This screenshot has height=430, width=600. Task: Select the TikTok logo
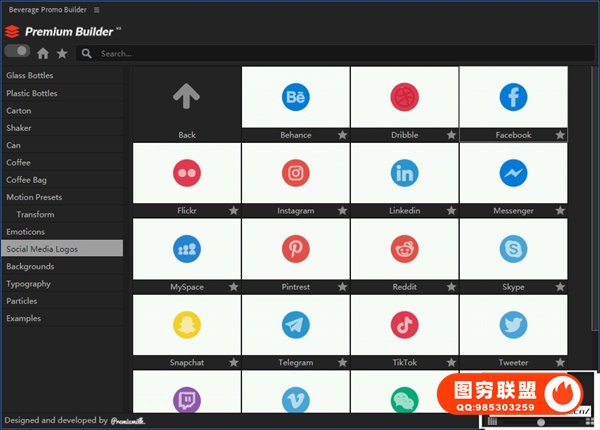coord(404,324)
